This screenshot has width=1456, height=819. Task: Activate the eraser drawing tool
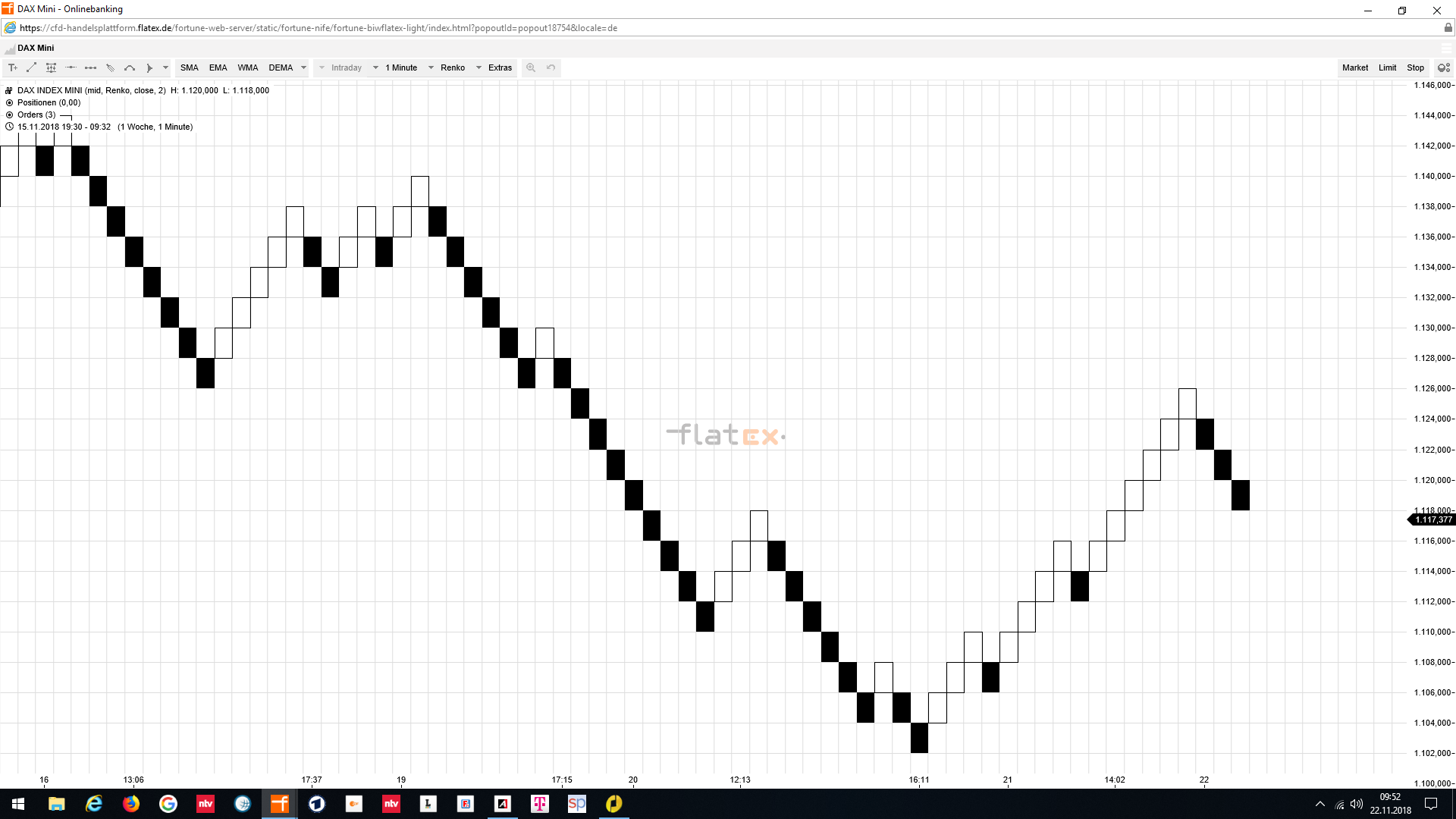pos(110,67)
